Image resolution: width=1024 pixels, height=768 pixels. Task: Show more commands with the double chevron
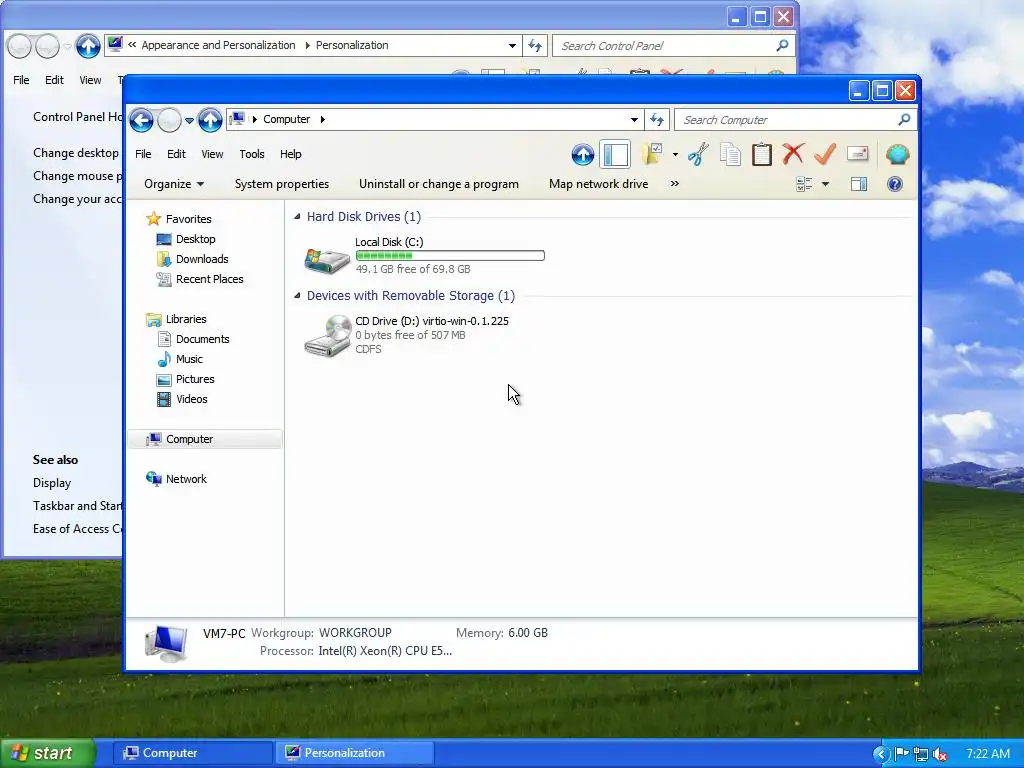675,184
